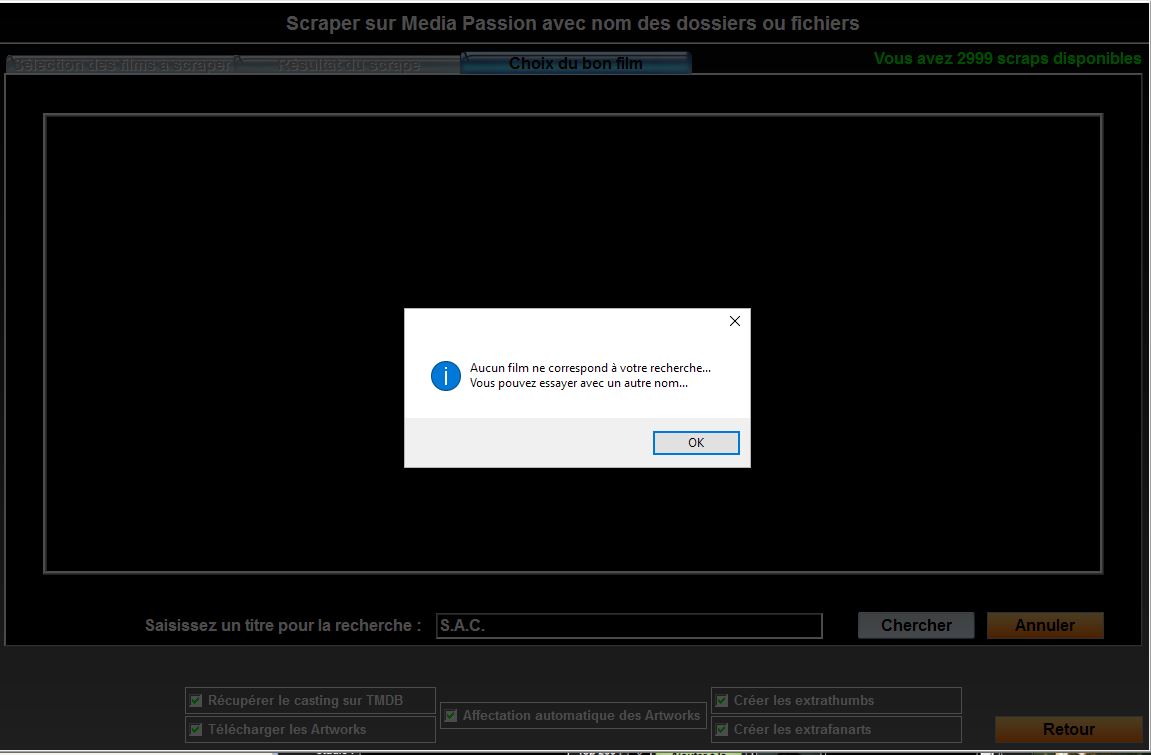Toggle 'Créer les extrathumbs' checkbox
Image resolution: width=1151 pixels, height=755 pixels.
tap(722, 701)
